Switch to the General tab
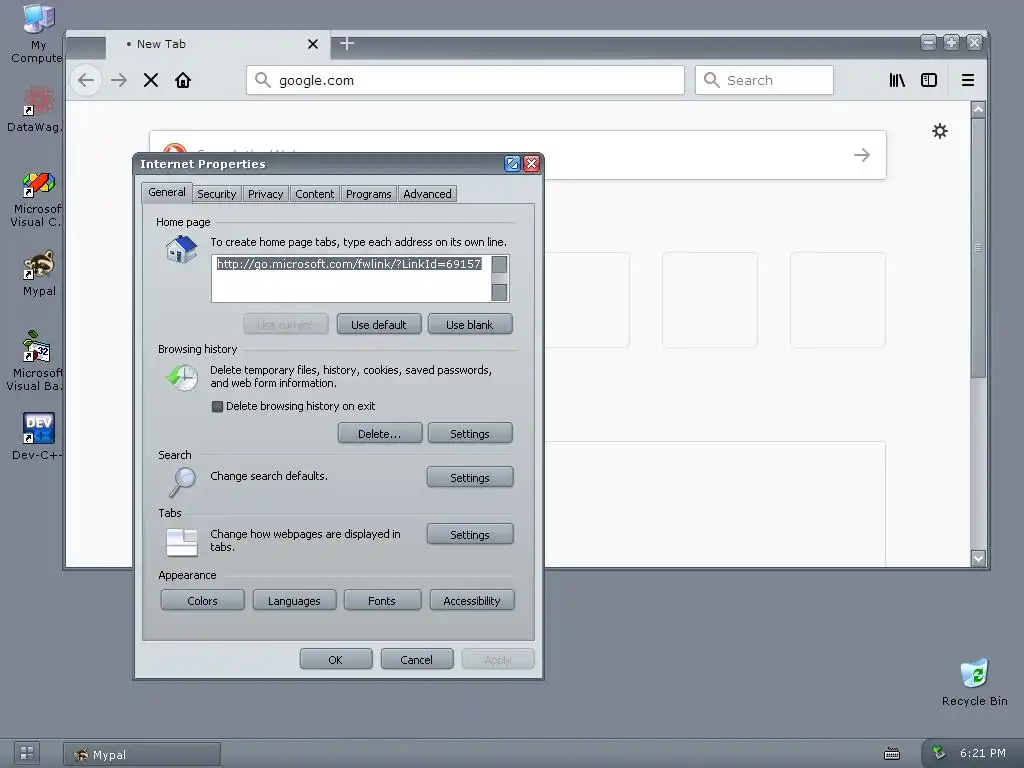1024x768 pixels. 167,192
